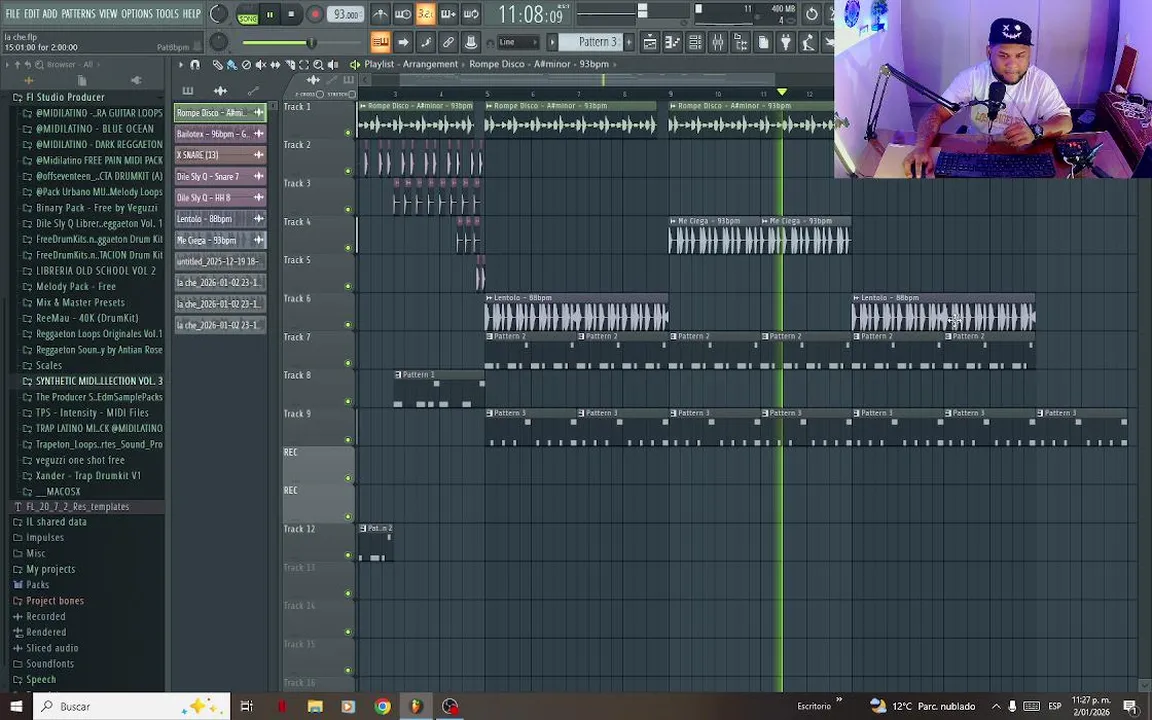Select the playlist Zoom magnifier tool
The height and width of the screenshot is (720, 1152).
(319, 65)
